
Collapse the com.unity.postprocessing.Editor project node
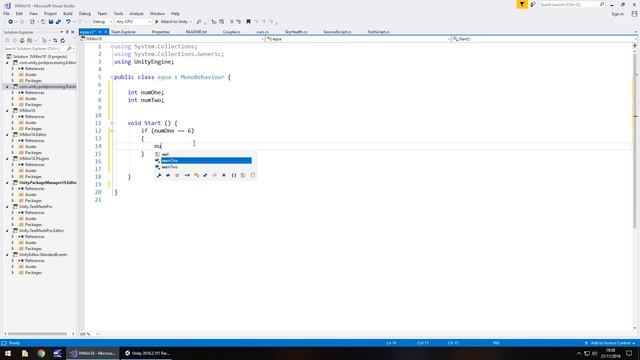click(x=7, y=63)
